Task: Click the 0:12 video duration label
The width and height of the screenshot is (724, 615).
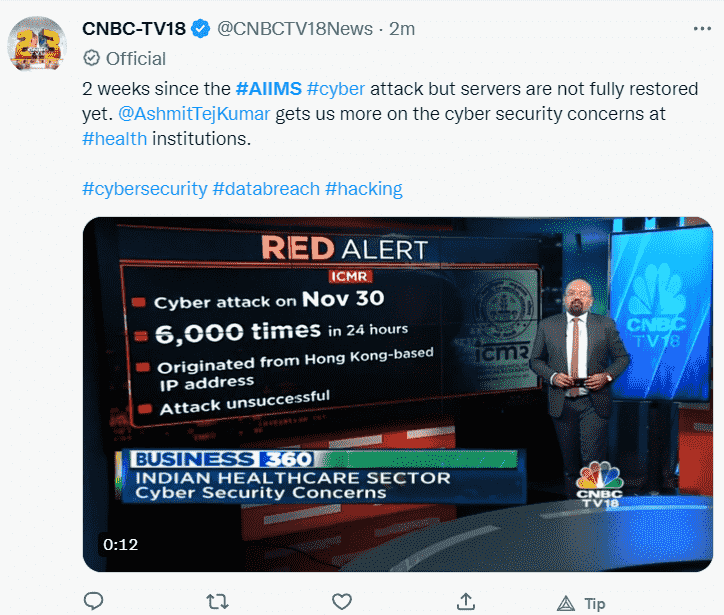Action: pyautogui.click(x=121, y=545)
